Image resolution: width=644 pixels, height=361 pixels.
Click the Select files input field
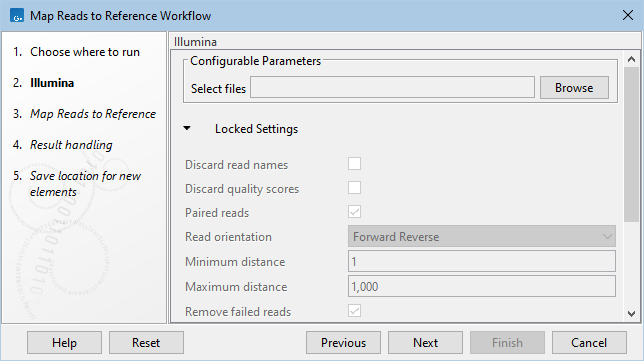[x=392, y=87]
